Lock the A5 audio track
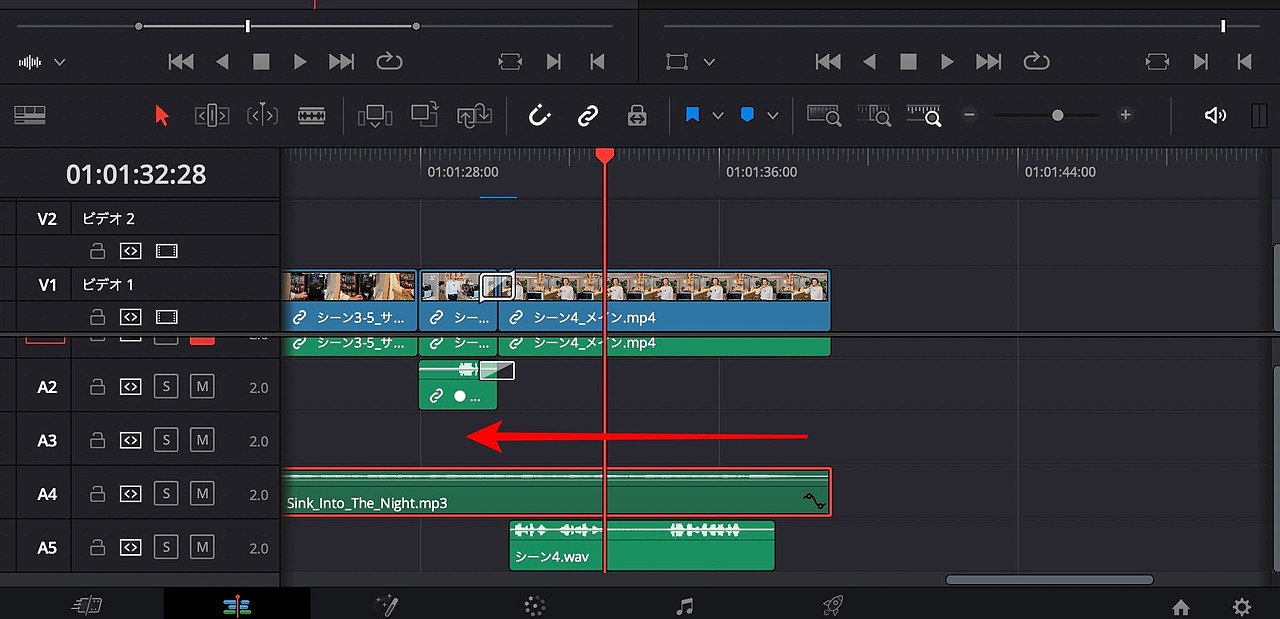The height and width of the screenshot is (619, 1280). [97, 547]
